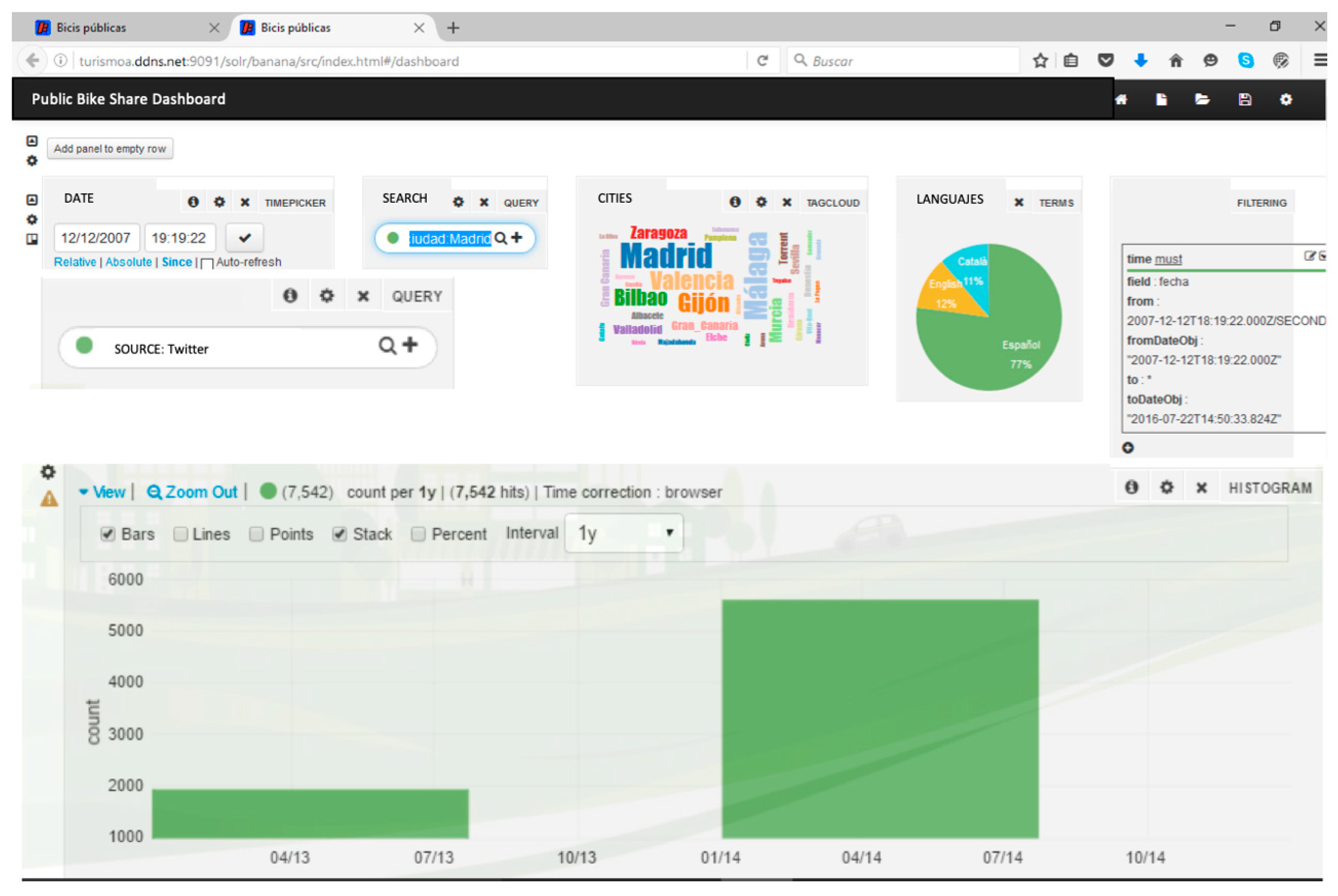Open histogram row settings gear
1338x896 pixels.
[48, 471]
